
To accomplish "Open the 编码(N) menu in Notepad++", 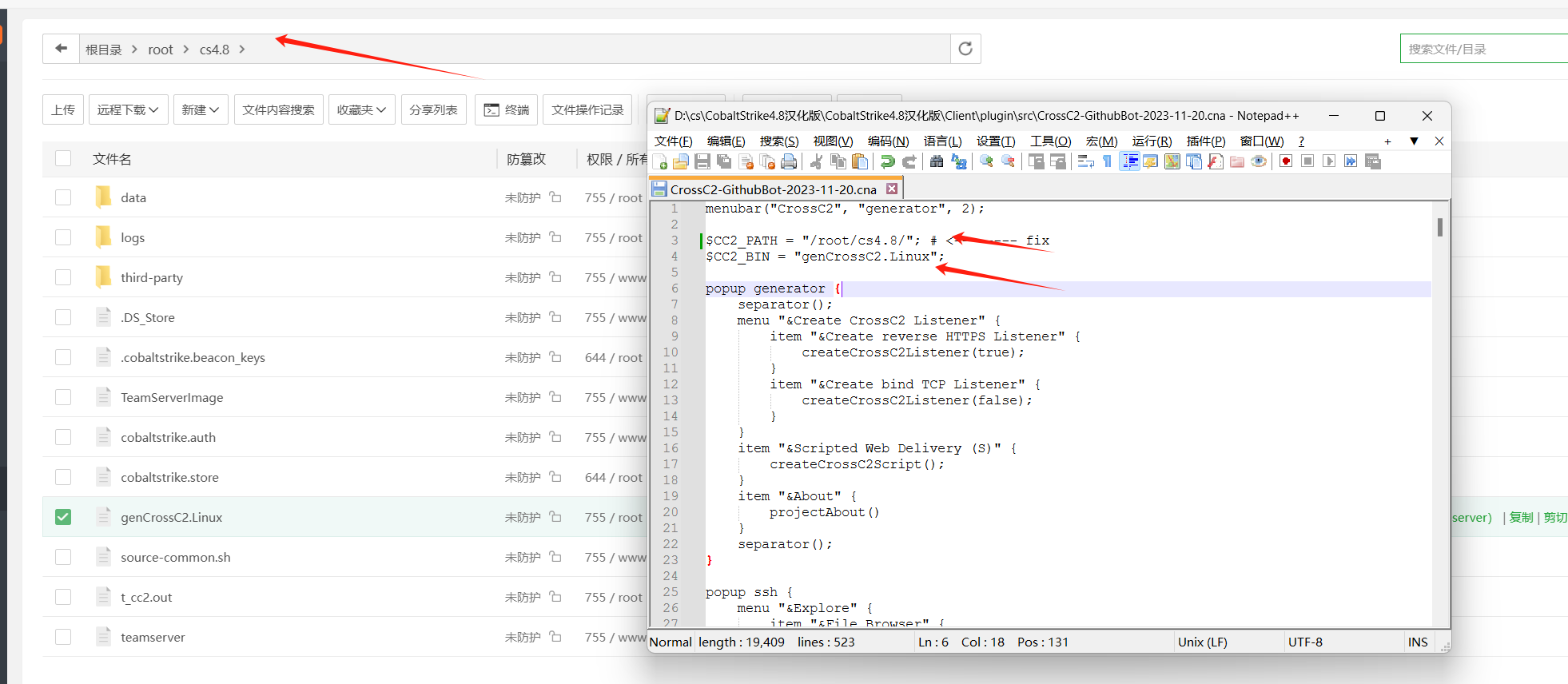I will [888, 141].
